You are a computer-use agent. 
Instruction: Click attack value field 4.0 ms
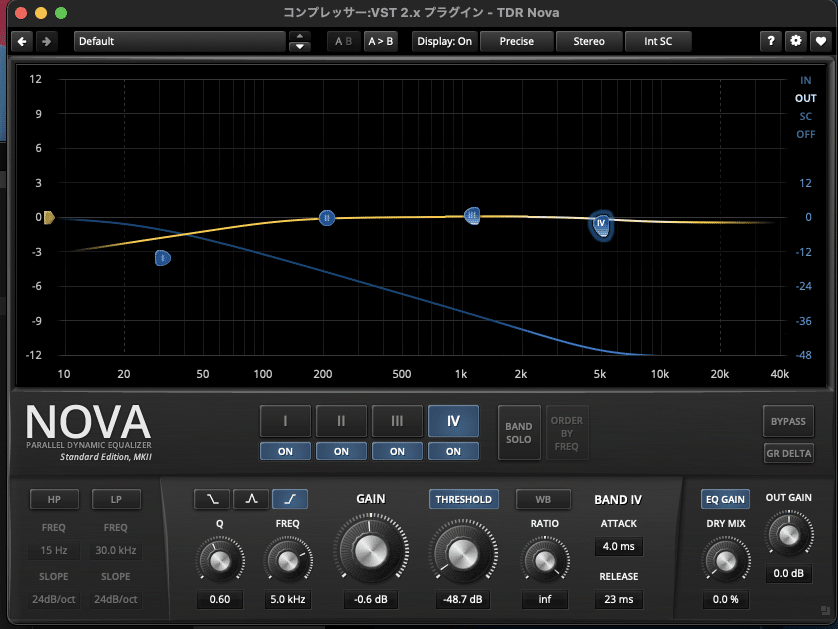[x=619, y=546]
